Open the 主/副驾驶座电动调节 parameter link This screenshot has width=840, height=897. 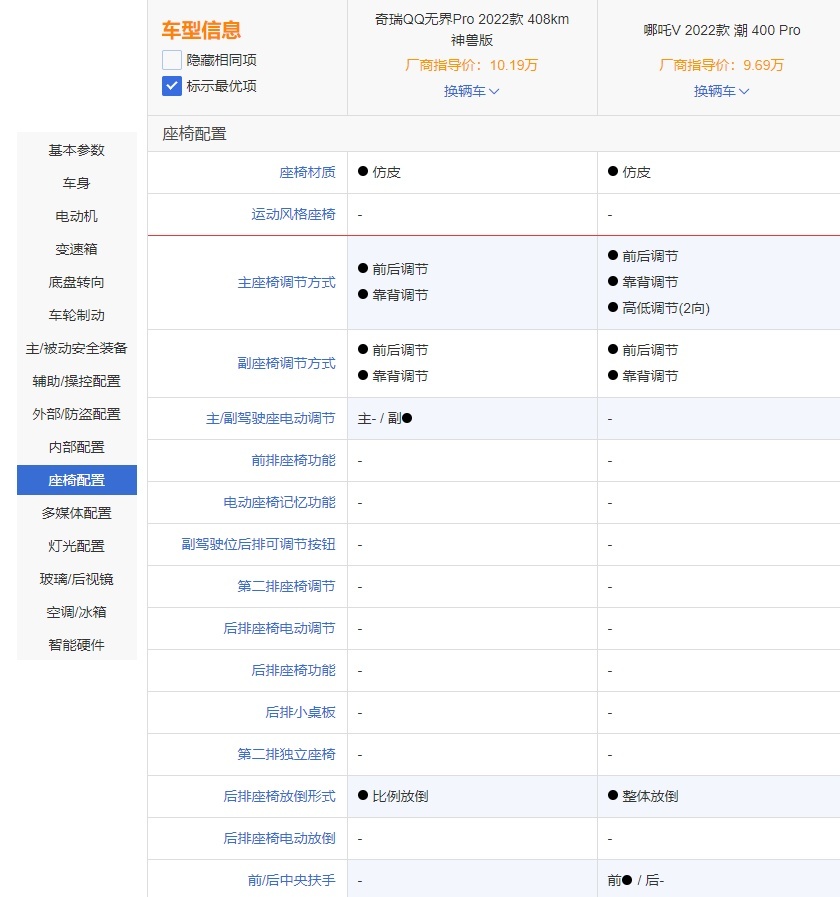coord(271,419)
